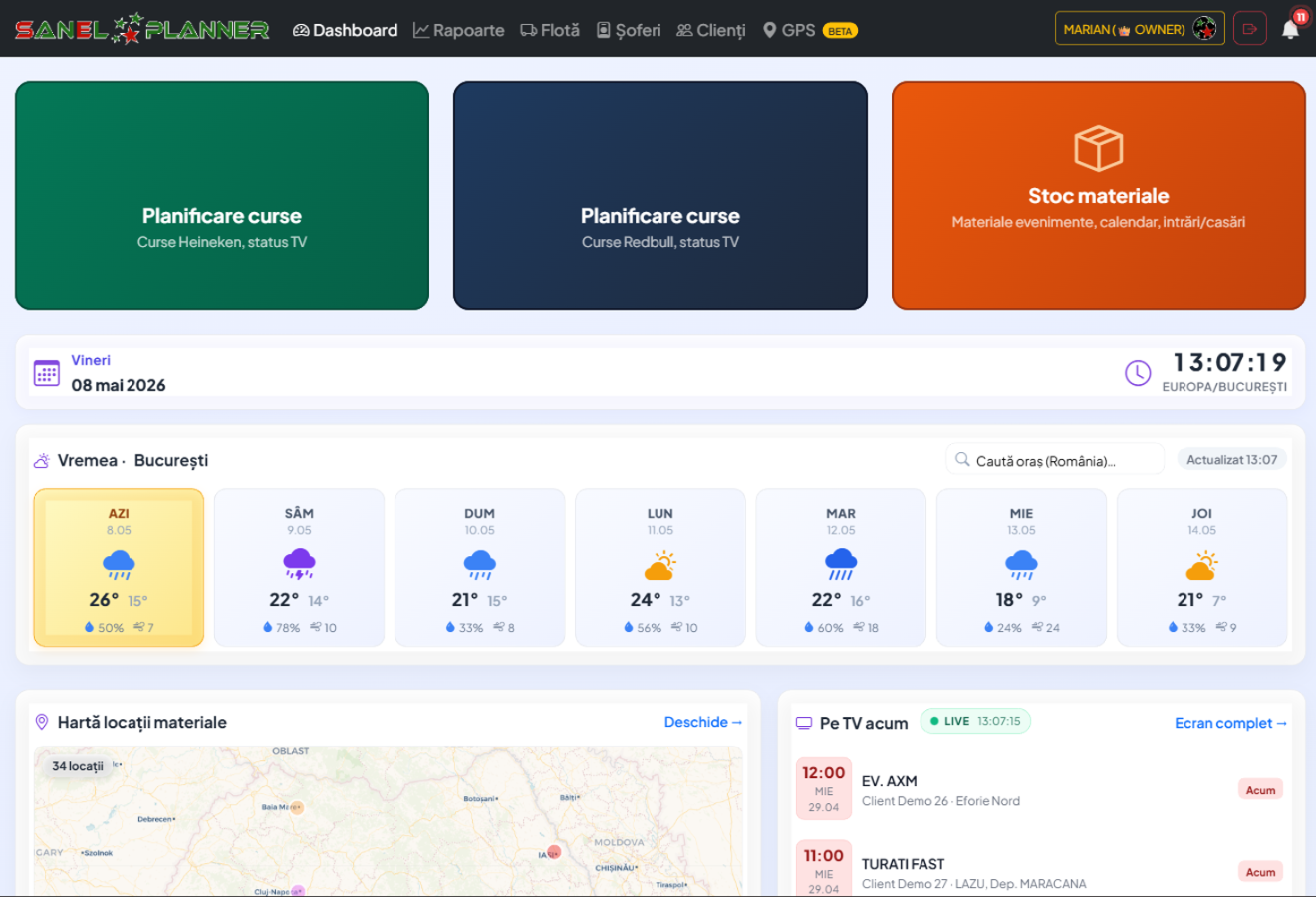The height and width of the screenshot is (897, 1316).
Task: Open GPS beta section
Action: click(x=810, y=30)
